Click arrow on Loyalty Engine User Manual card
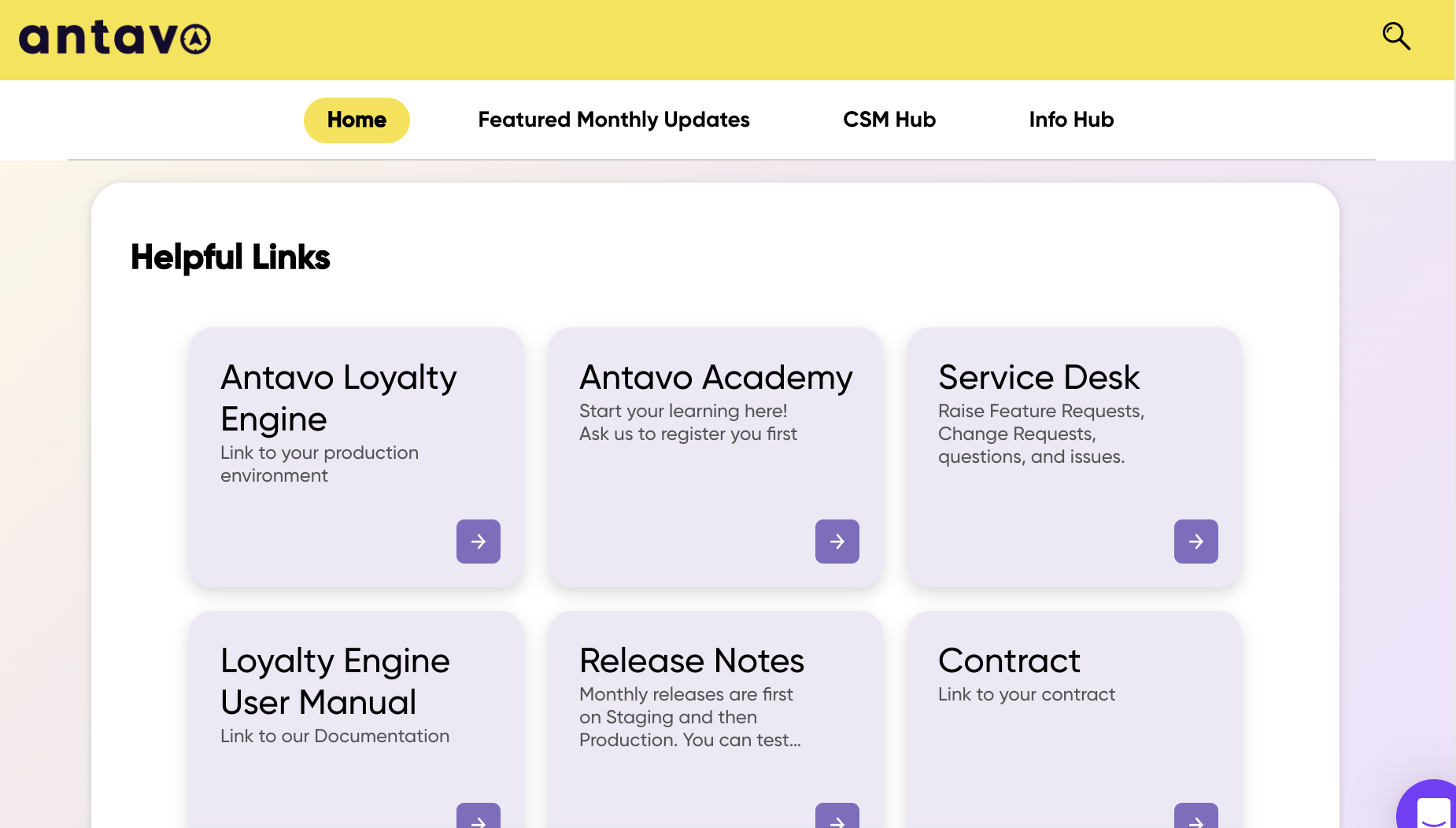Screen dimensions: 1456x828 [479, 816]
